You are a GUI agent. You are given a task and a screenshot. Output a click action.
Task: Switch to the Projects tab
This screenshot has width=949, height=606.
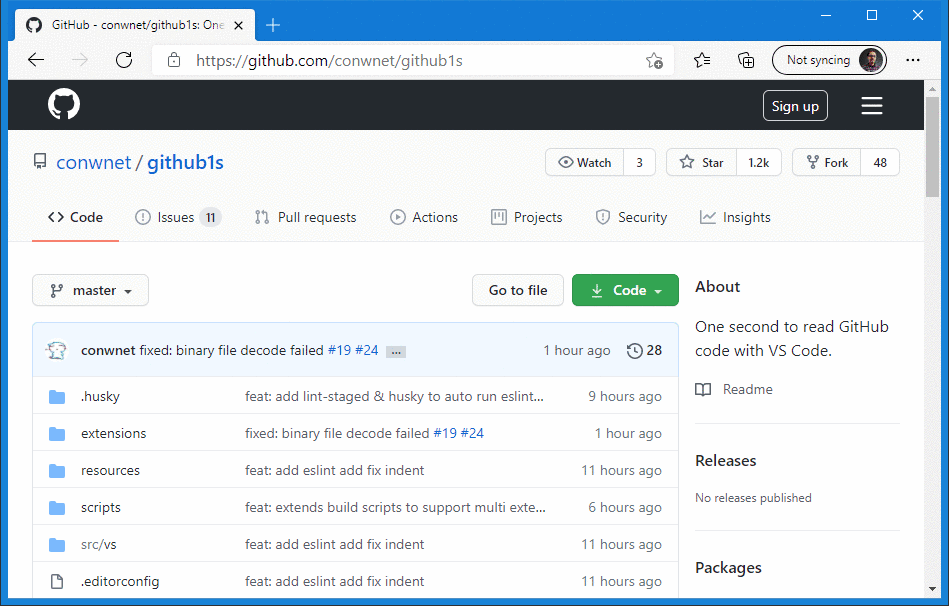[x=527, y=217]
